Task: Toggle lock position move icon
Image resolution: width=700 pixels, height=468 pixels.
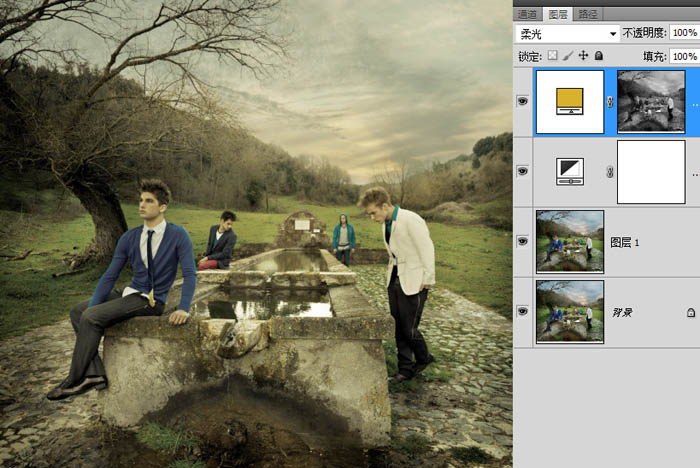Action: tap(583, 55)
